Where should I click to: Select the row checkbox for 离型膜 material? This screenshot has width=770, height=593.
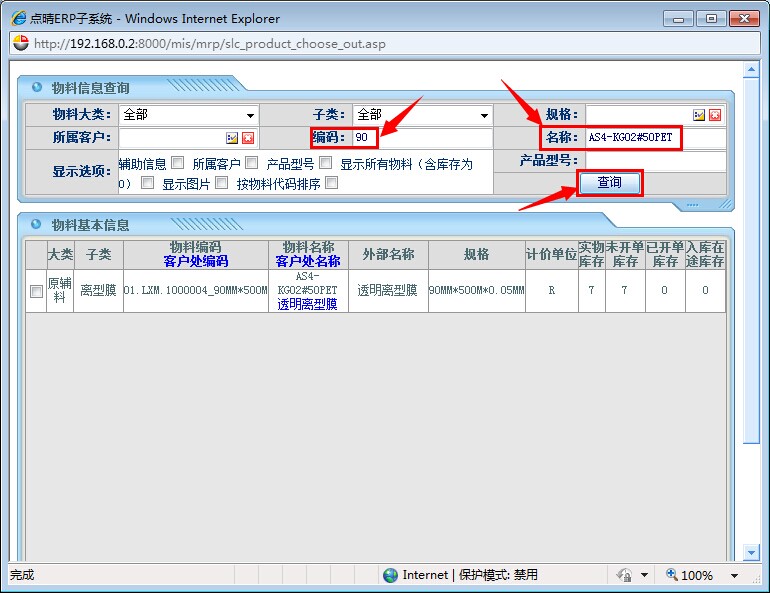(36, 291)
